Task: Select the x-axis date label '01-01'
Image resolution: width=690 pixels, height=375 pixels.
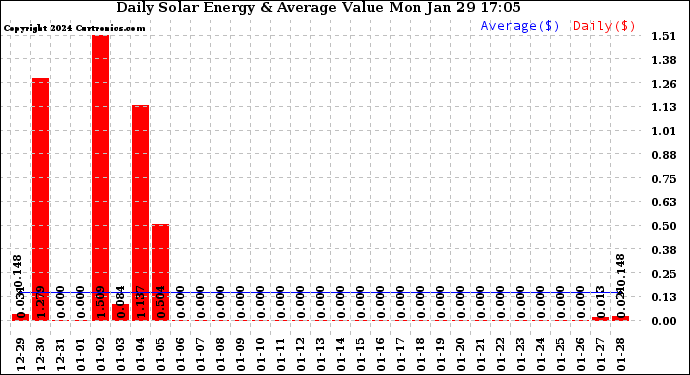Action: click(x=81, y=354)
